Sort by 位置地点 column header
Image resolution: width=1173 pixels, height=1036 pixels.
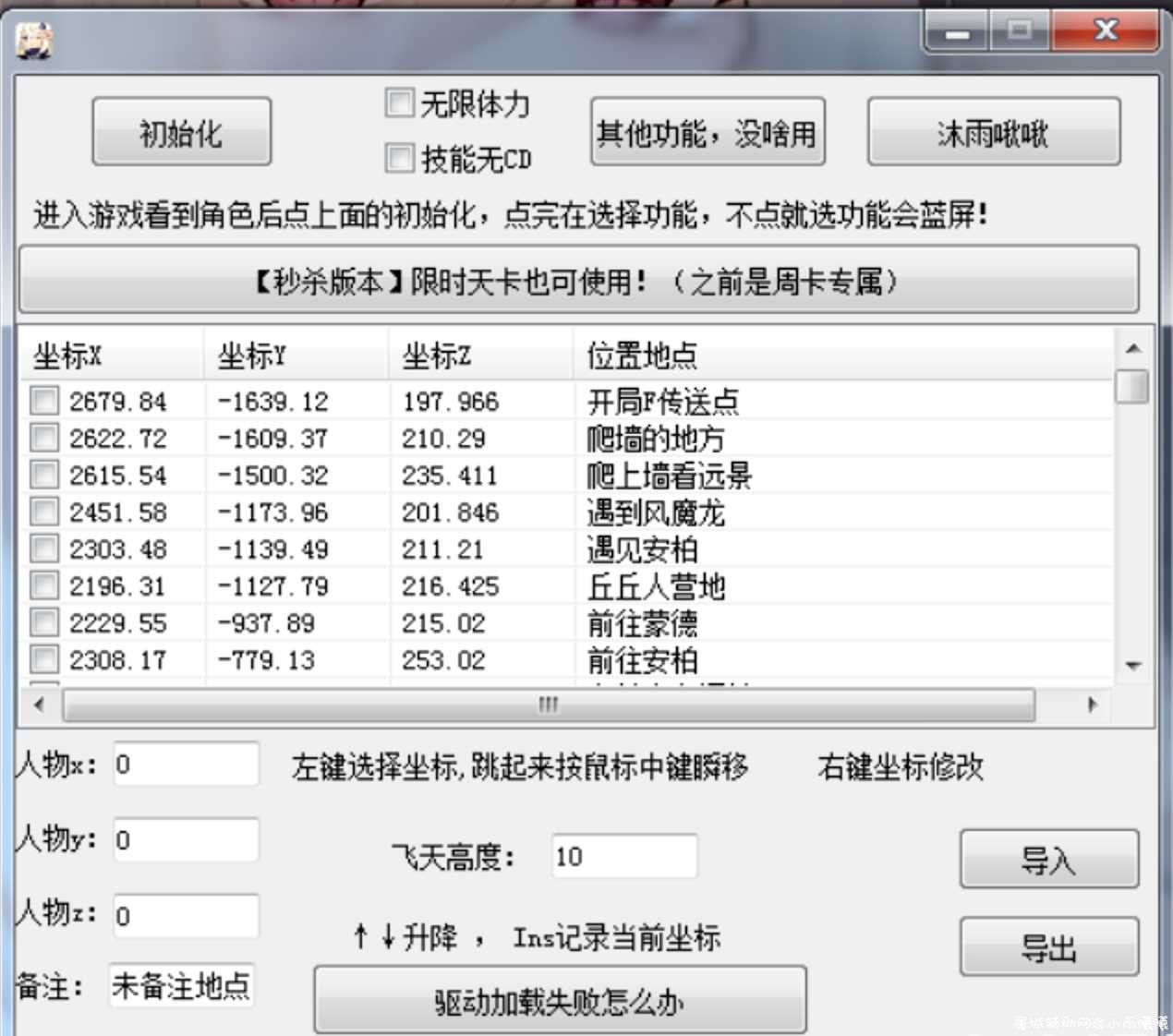coord(843,355)
